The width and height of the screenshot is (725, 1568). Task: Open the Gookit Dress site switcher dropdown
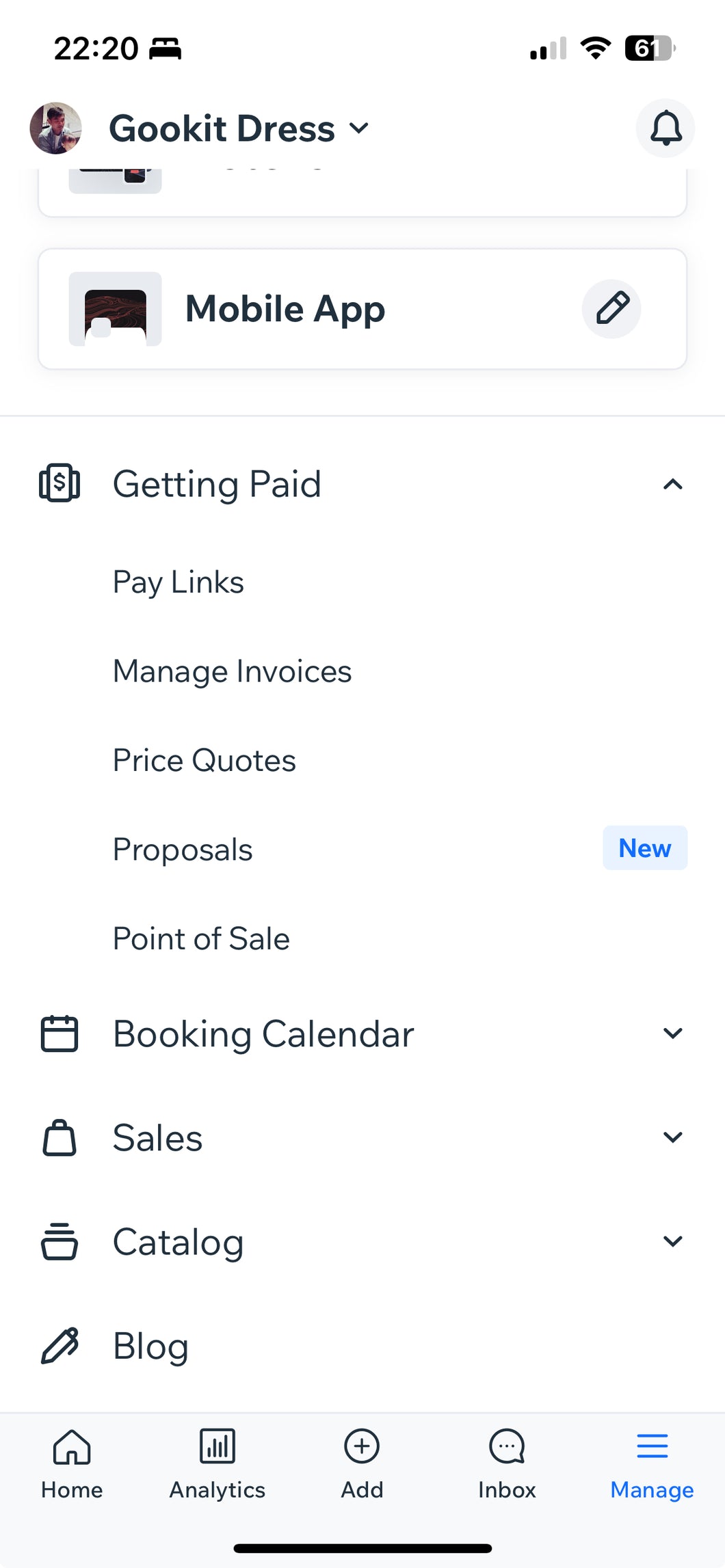click(239, 129)
